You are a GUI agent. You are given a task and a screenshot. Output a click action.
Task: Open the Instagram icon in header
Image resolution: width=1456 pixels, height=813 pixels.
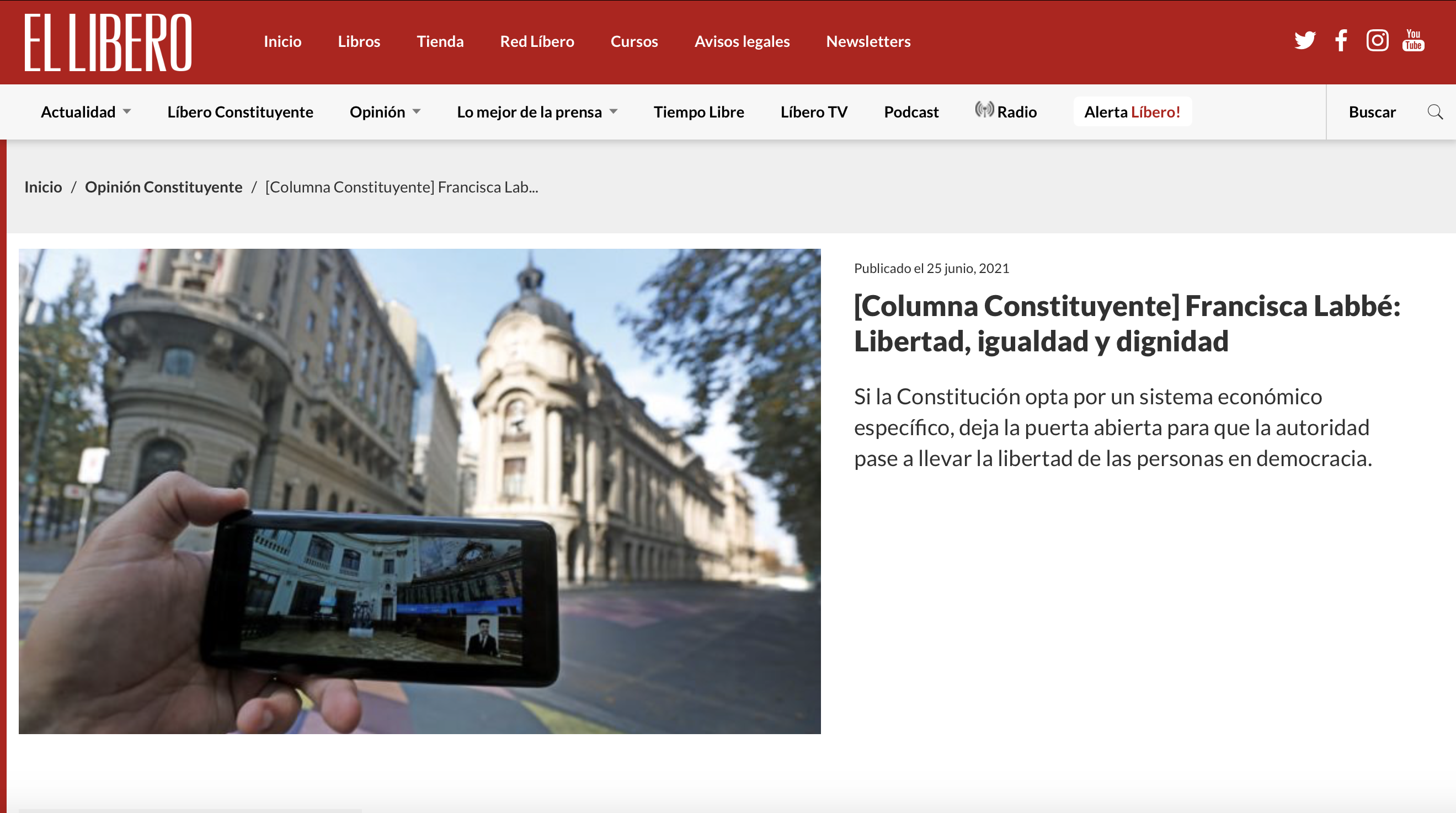click(1378, 41)
